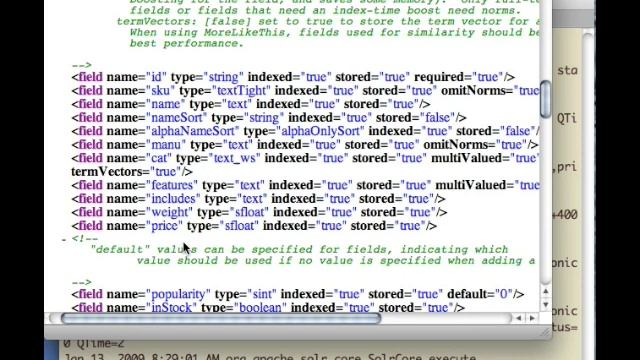Image resolution: width=640 pixels, height=360 pixels.
Task: Click the horizontal scroll left arrow
Action: (x=519, y=318)
